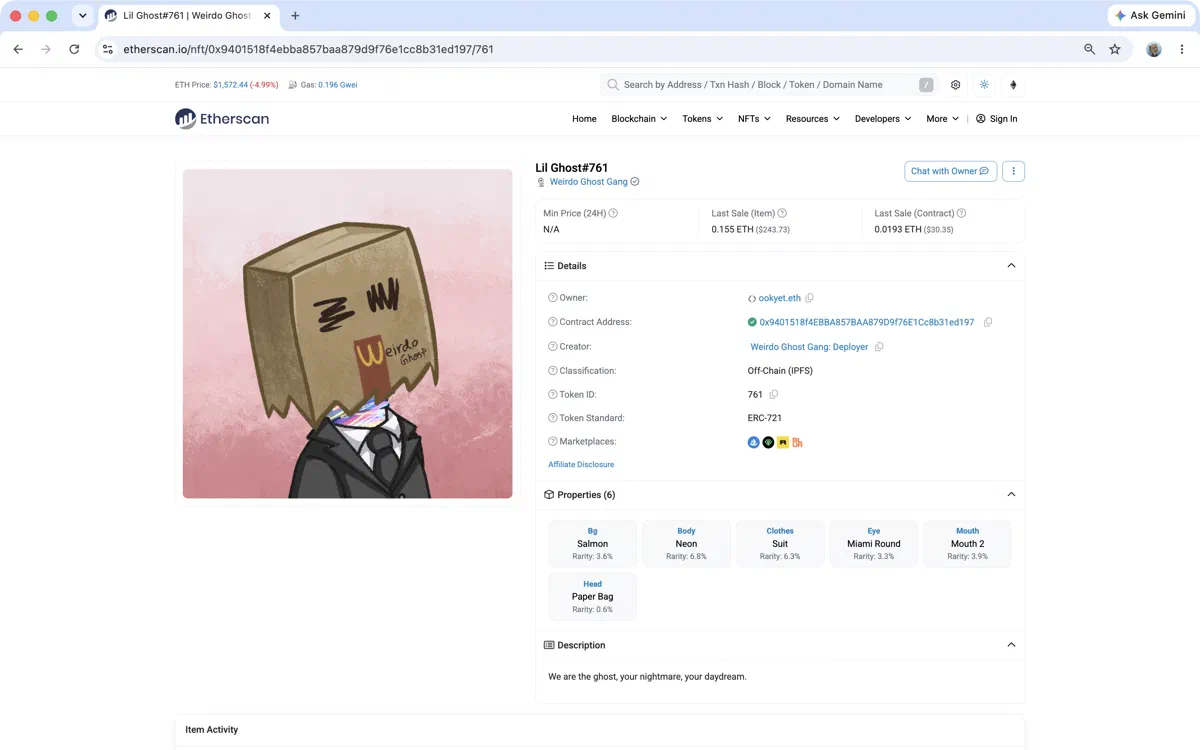Click the help icon beside Token ID
This screenshot has height=750, width=1200.
[552, 395]
